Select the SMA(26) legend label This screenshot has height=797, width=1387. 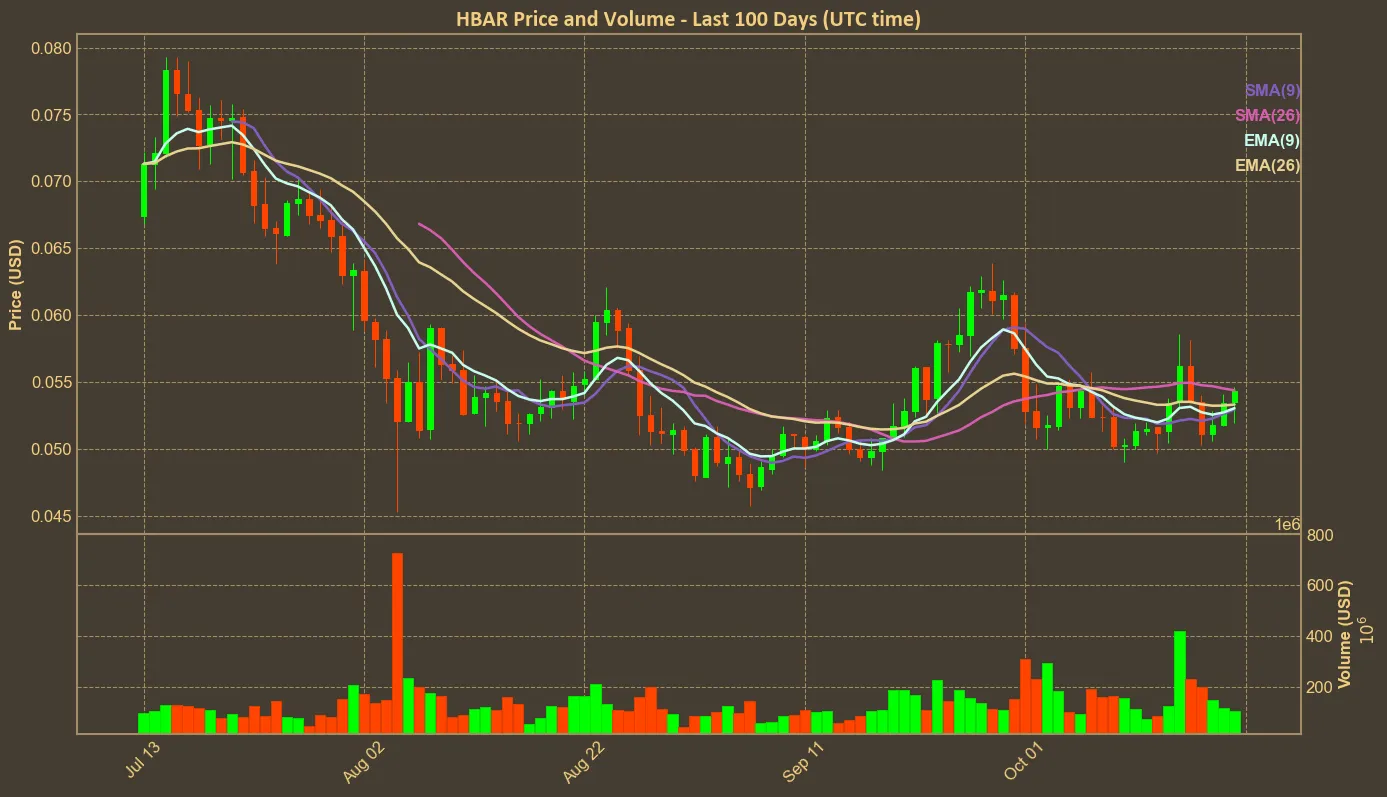[1268, 115]
